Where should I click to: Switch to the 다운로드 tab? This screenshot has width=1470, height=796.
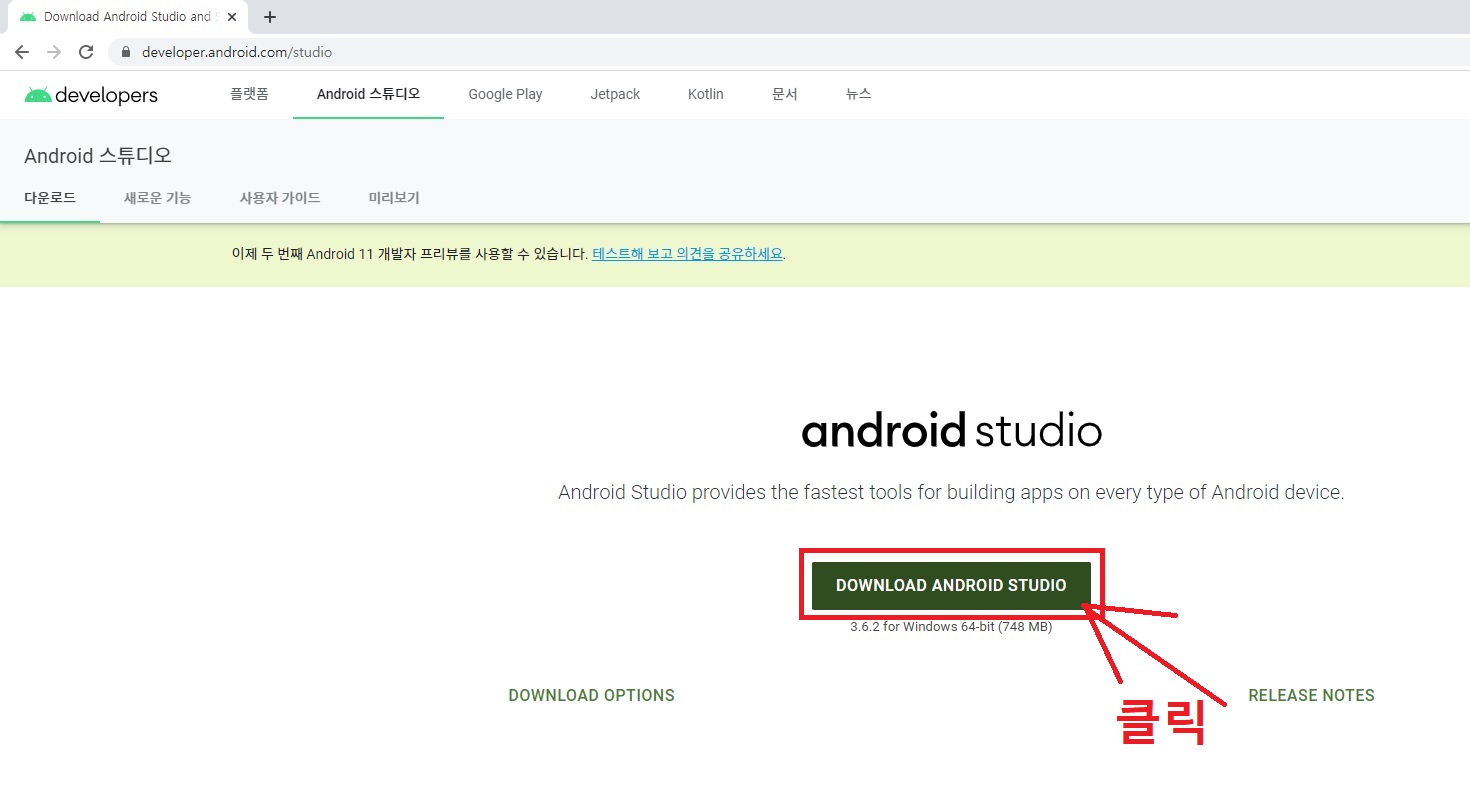click(50, 198)
